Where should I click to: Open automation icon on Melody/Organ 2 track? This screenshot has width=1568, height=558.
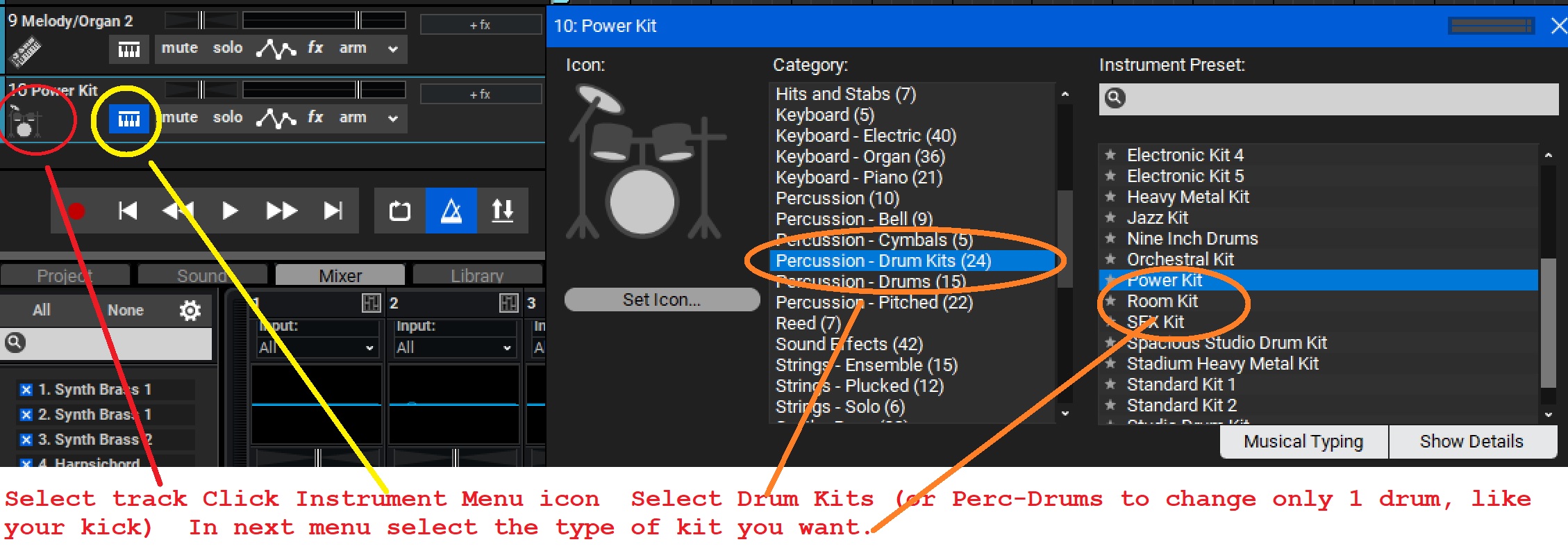(276, 49)
